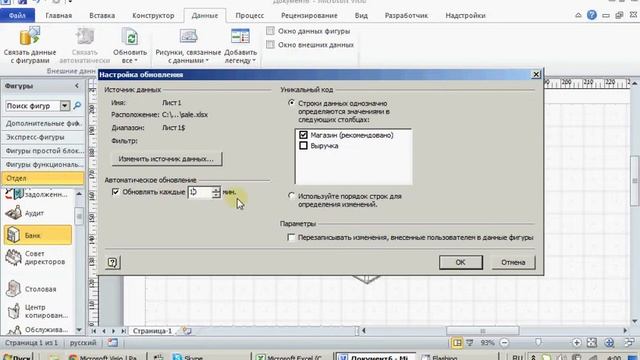Uncheck the Магазин (рекомендовано) checkbox
This screenshot has width=640, height=360.
[303, 135]
